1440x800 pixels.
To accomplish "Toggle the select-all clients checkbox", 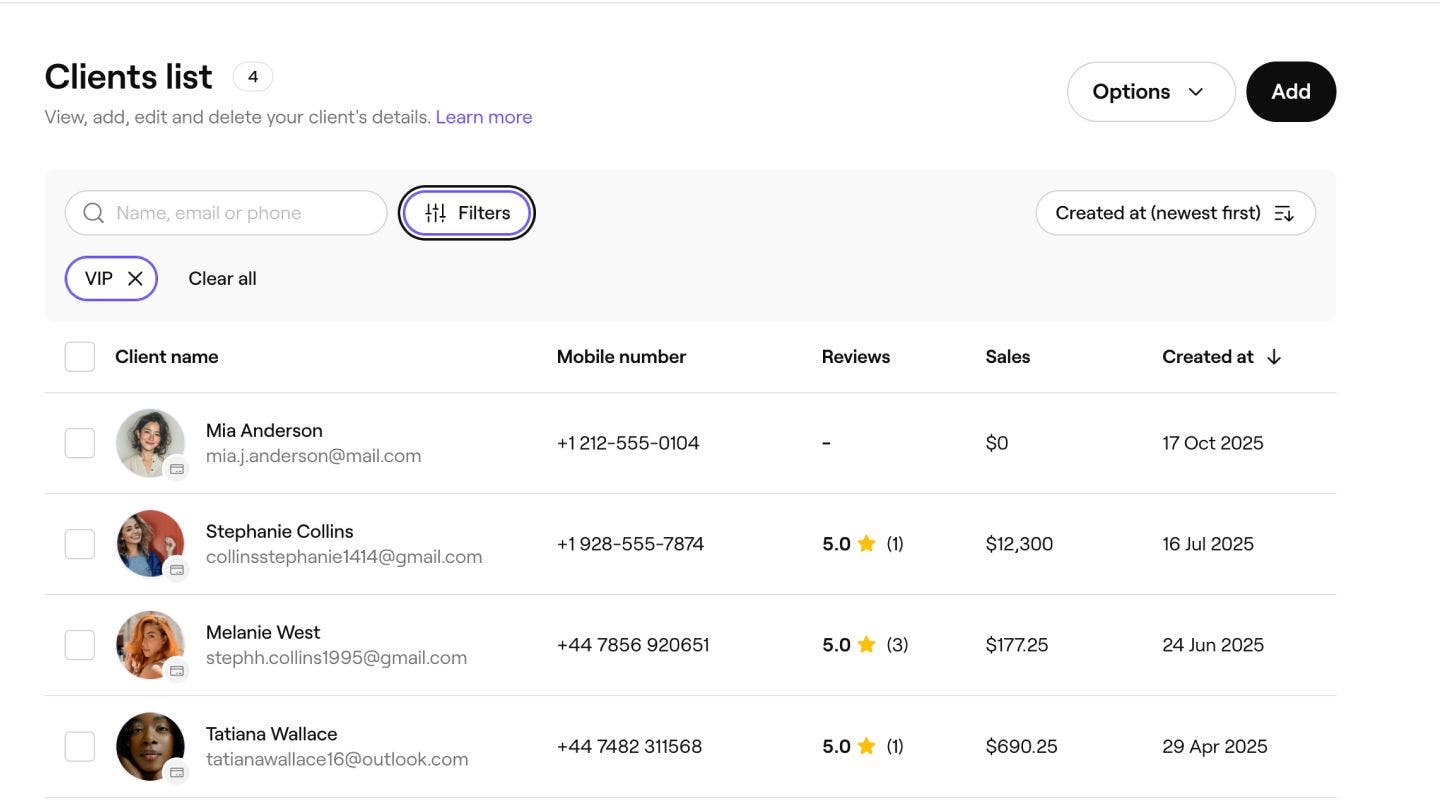I will coord(80,357).
